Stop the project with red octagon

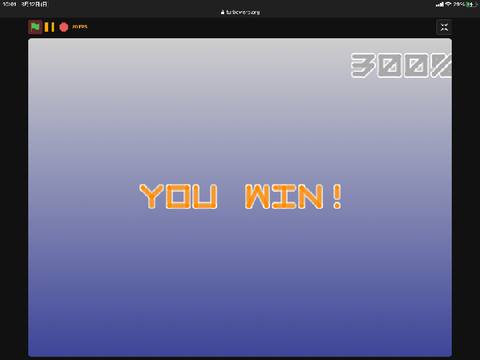tap(64, 27)
